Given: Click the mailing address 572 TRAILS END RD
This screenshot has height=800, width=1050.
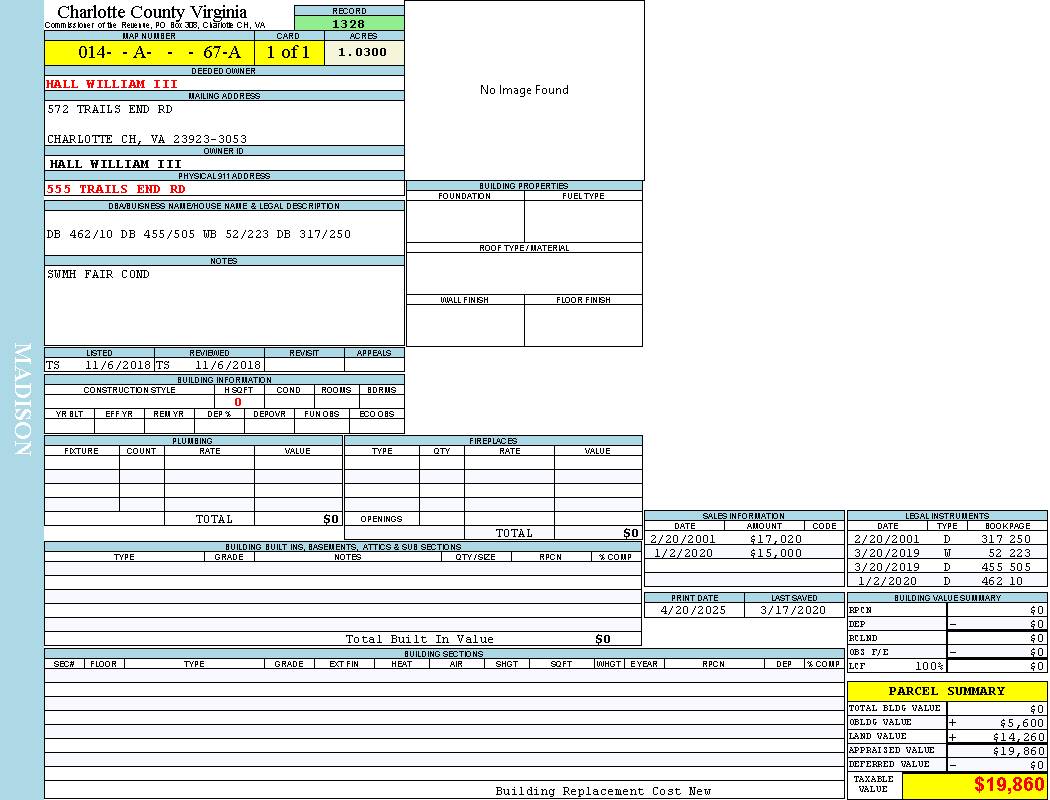Looking at the screenshot, I should click(110, 109).
